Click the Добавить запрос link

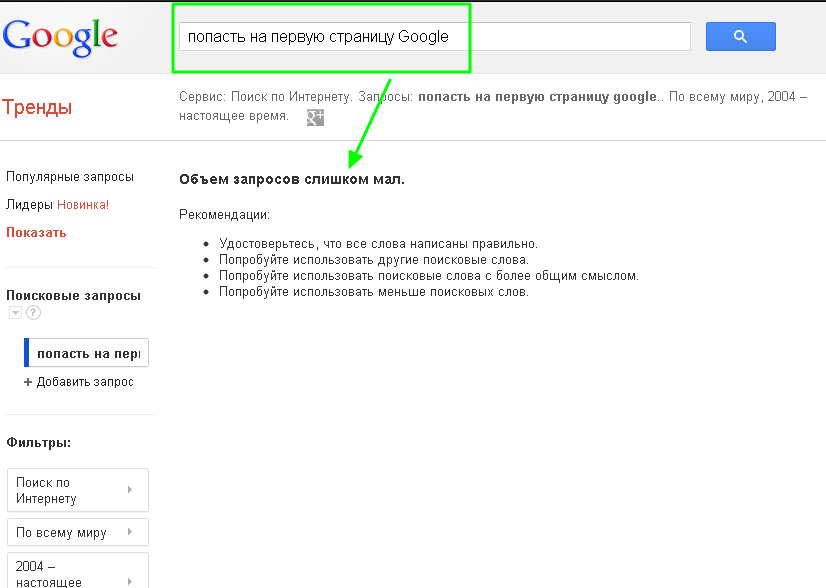pyautogui.click(x=84, y=382)
